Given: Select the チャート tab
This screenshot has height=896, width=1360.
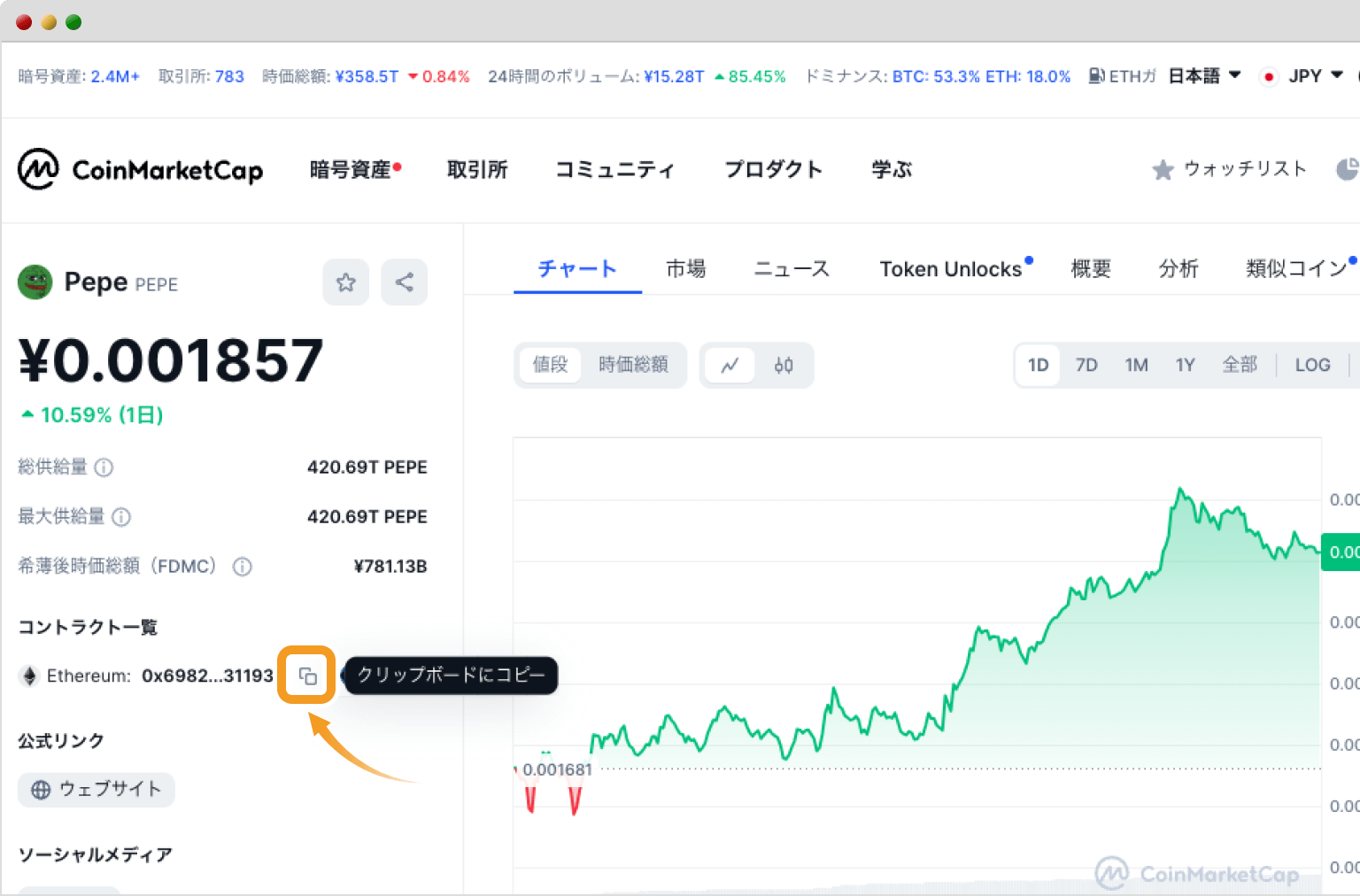Looking at the screenshot, I should click(x=577, y=268).
